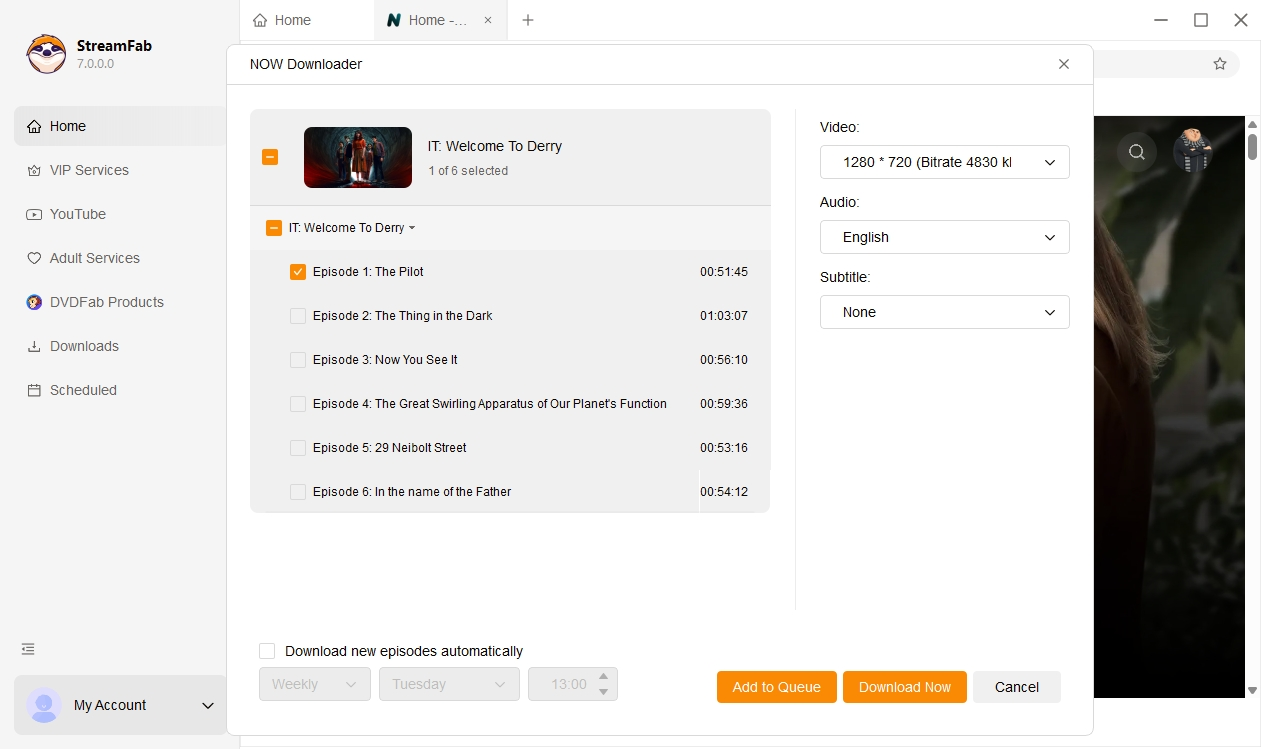Open the Subtitle dropdown set to None

[x=944, y=312]
